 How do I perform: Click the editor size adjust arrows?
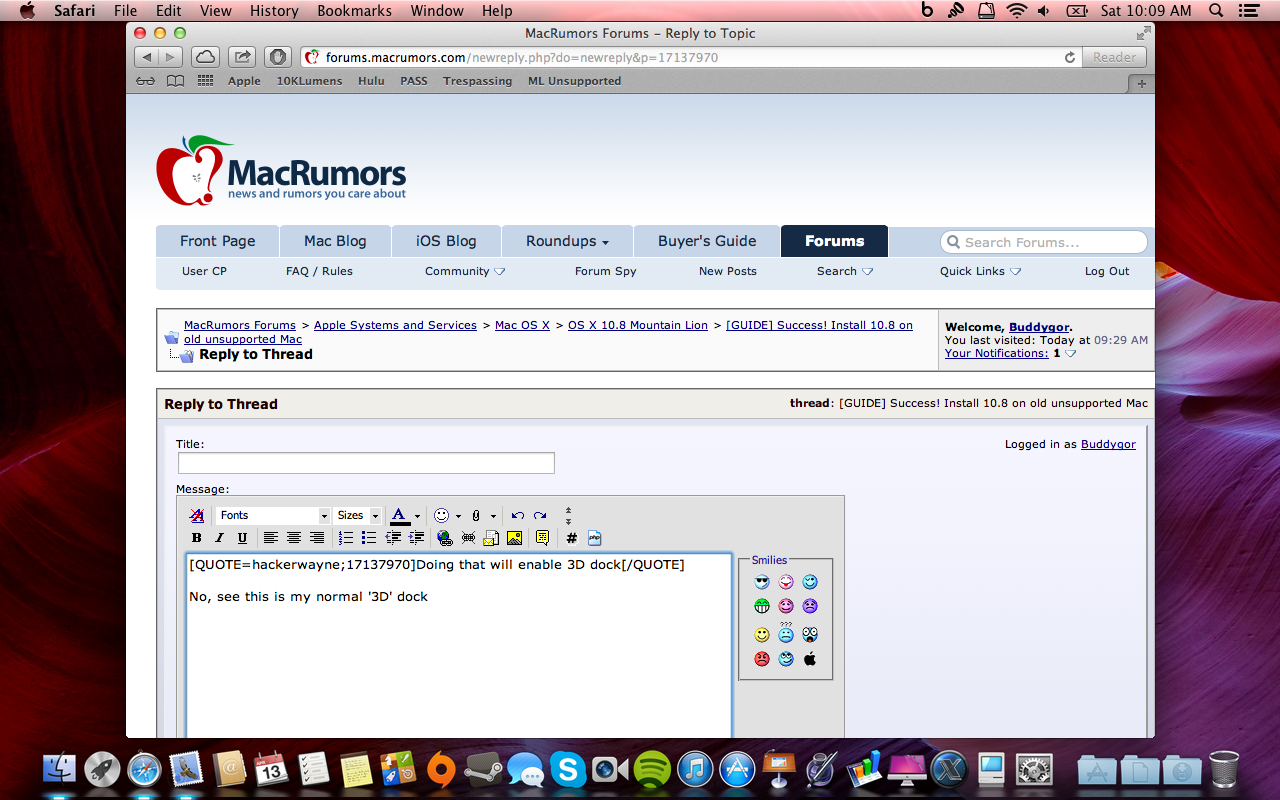pyautogui.click(x=568, y=515)
